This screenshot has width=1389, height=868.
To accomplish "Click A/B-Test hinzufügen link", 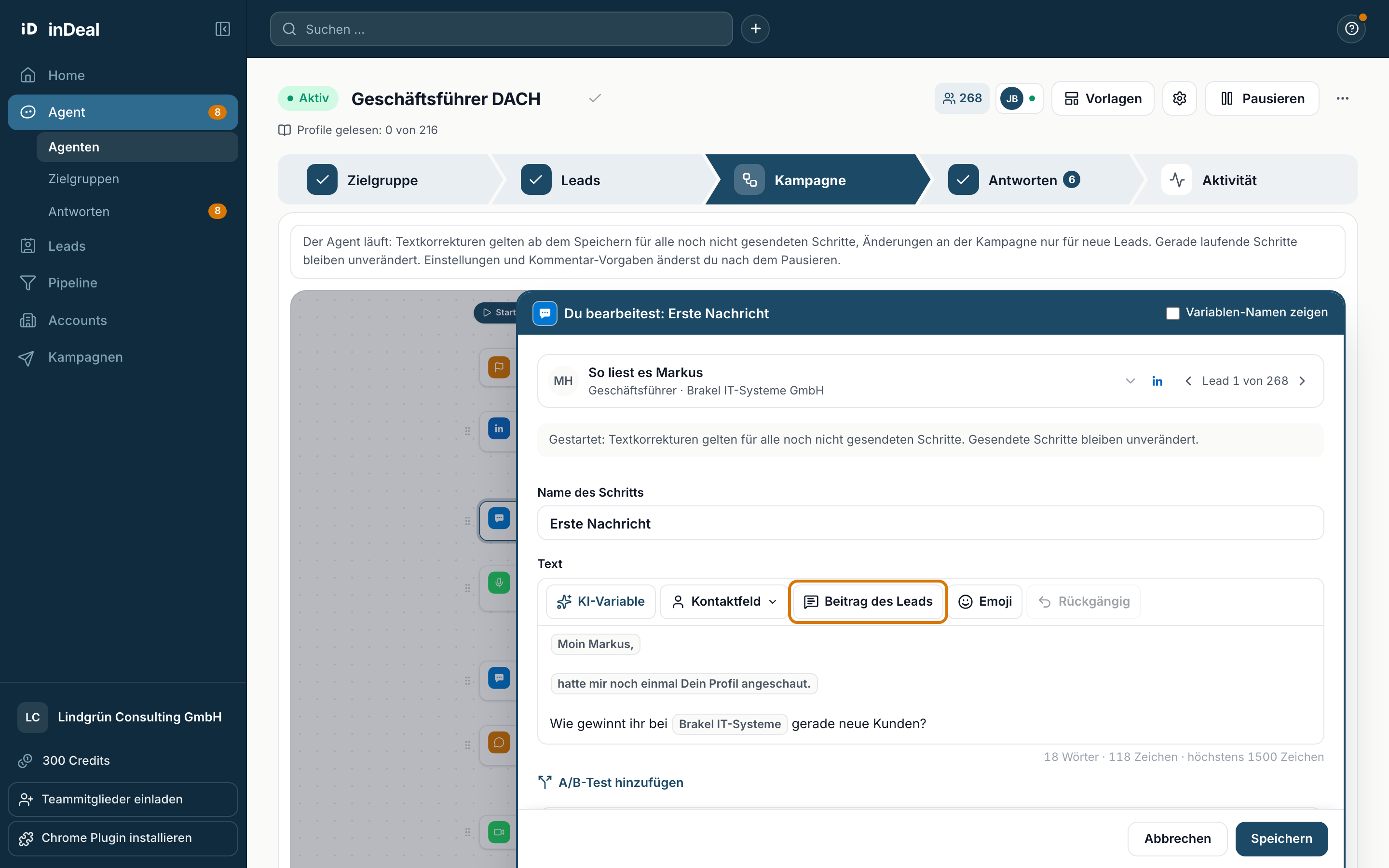I will click(611, 783).
